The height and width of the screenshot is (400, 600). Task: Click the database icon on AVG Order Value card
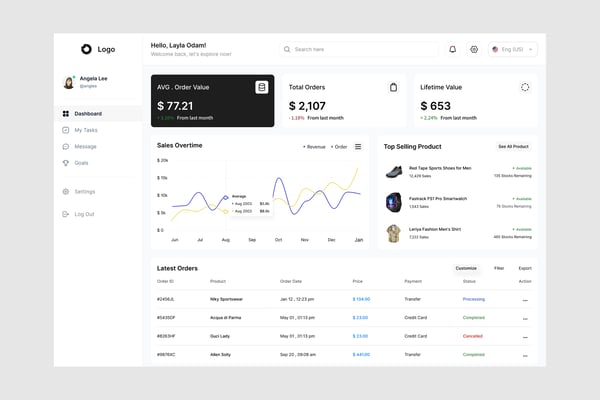[x=262, y=87]
